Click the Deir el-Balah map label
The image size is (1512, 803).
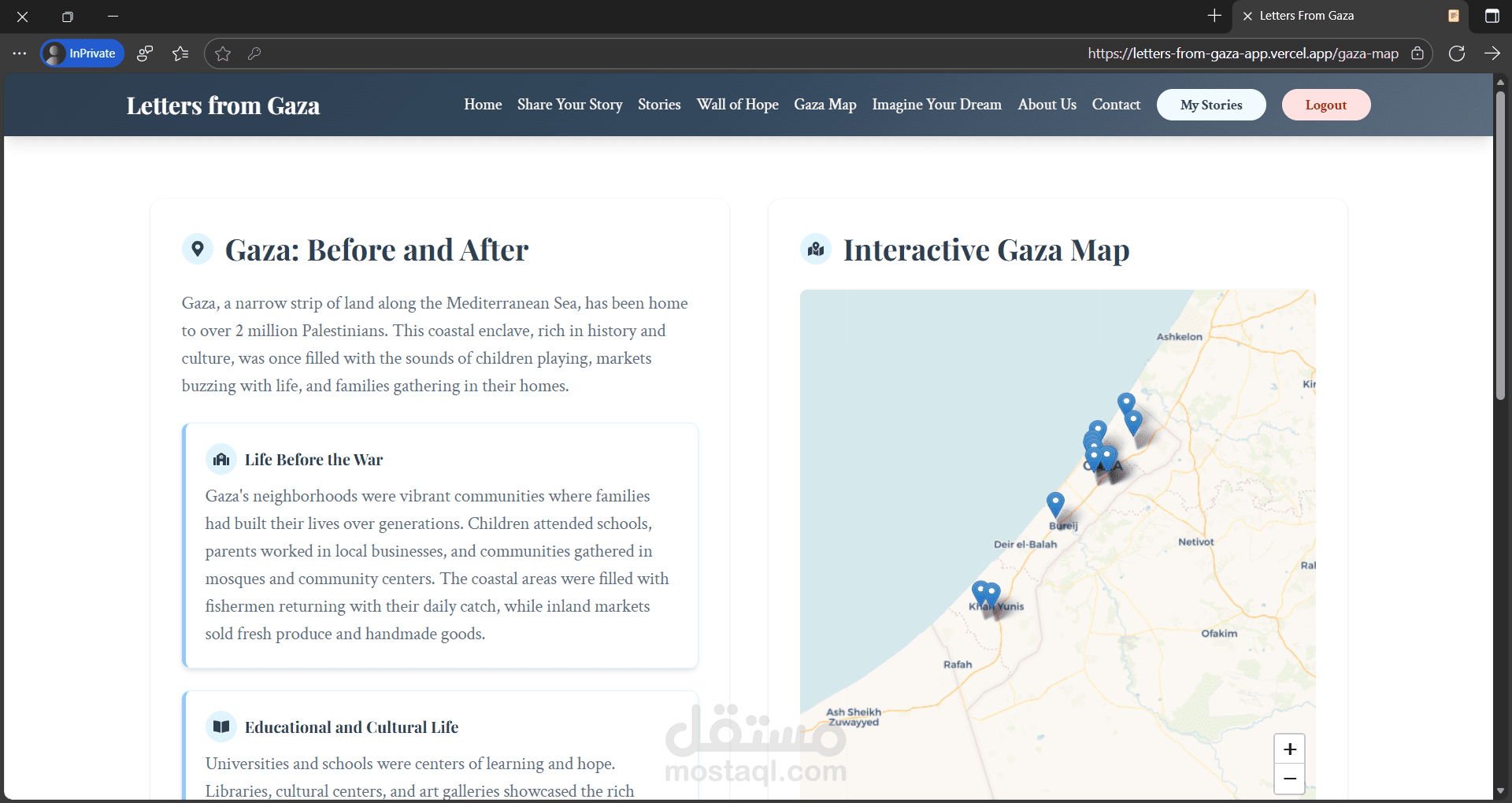click(x=1025, y=544)
